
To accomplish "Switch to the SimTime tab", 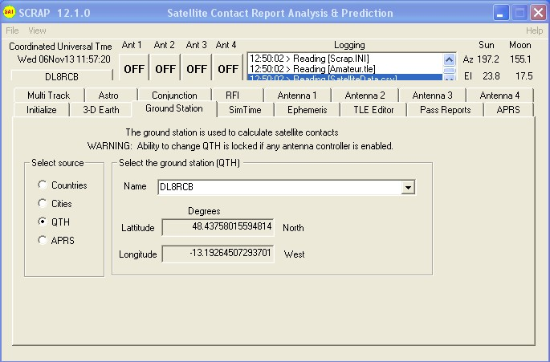I will pyautogui.click(x=245, y=110).
